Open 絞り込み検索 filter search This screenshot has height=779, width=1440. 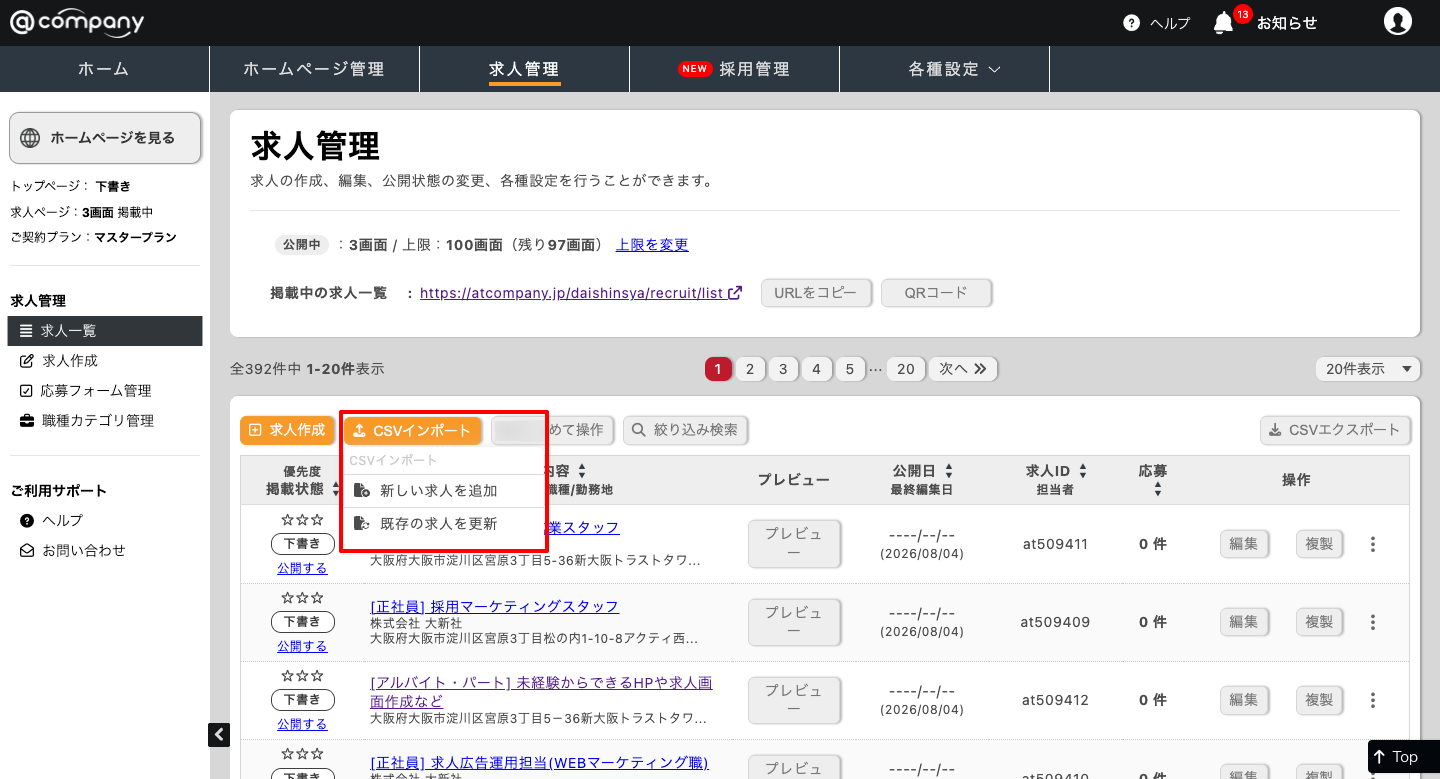tap(685, 430)
